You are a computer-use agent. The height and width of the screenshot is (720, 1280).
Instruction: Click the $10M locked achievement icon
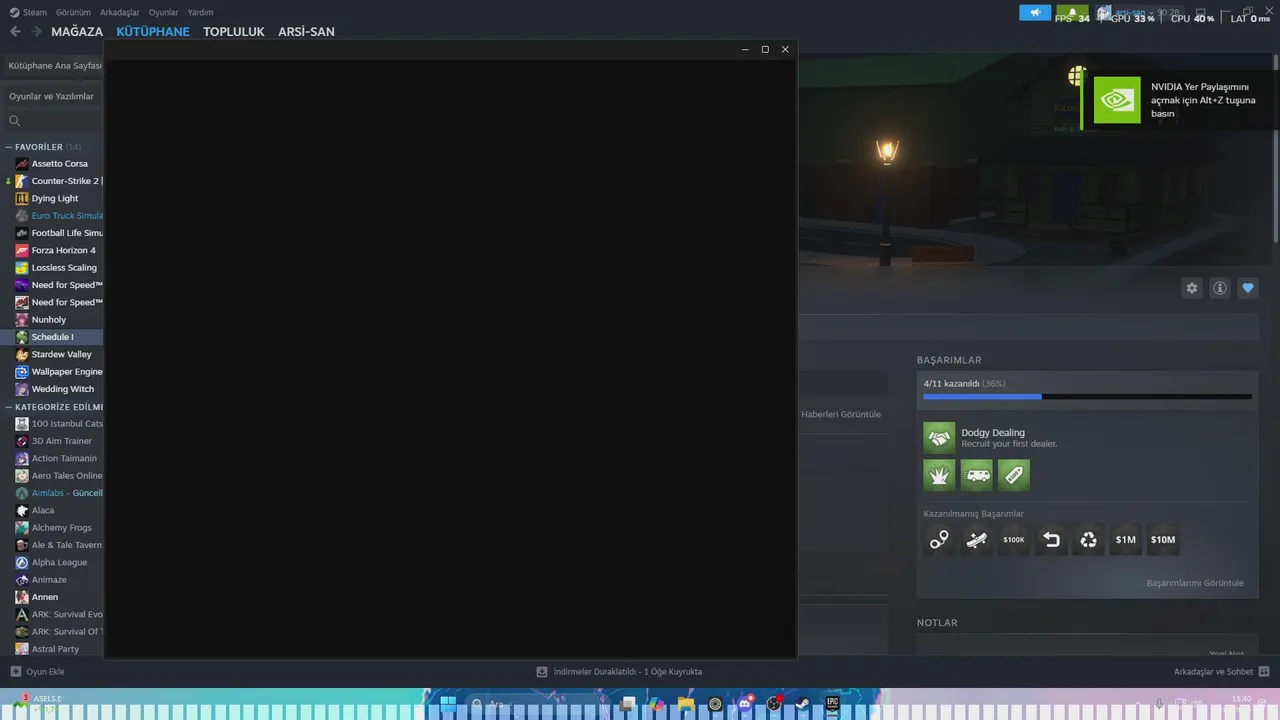click(x=1163, y=540)
